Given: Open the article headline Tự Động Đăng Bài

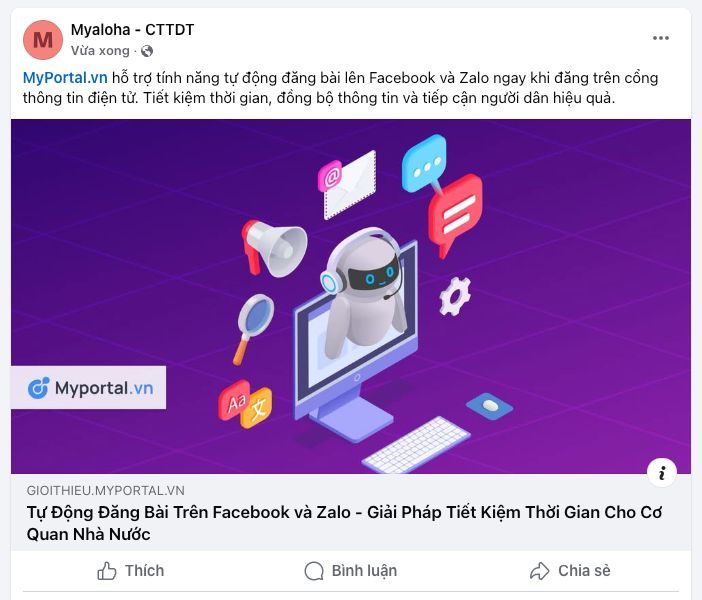Looking at the screenshot, I should [x=344, y=523].
